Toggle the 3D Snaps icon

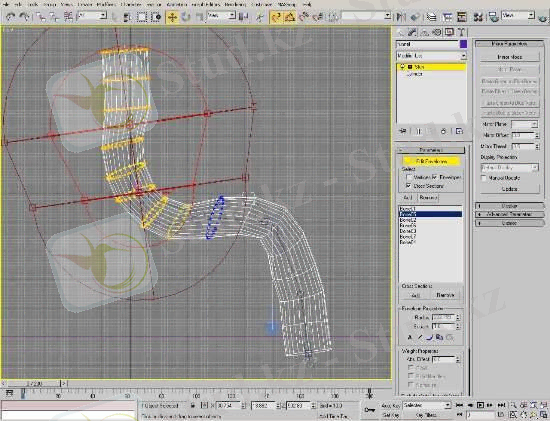(276, 17)
